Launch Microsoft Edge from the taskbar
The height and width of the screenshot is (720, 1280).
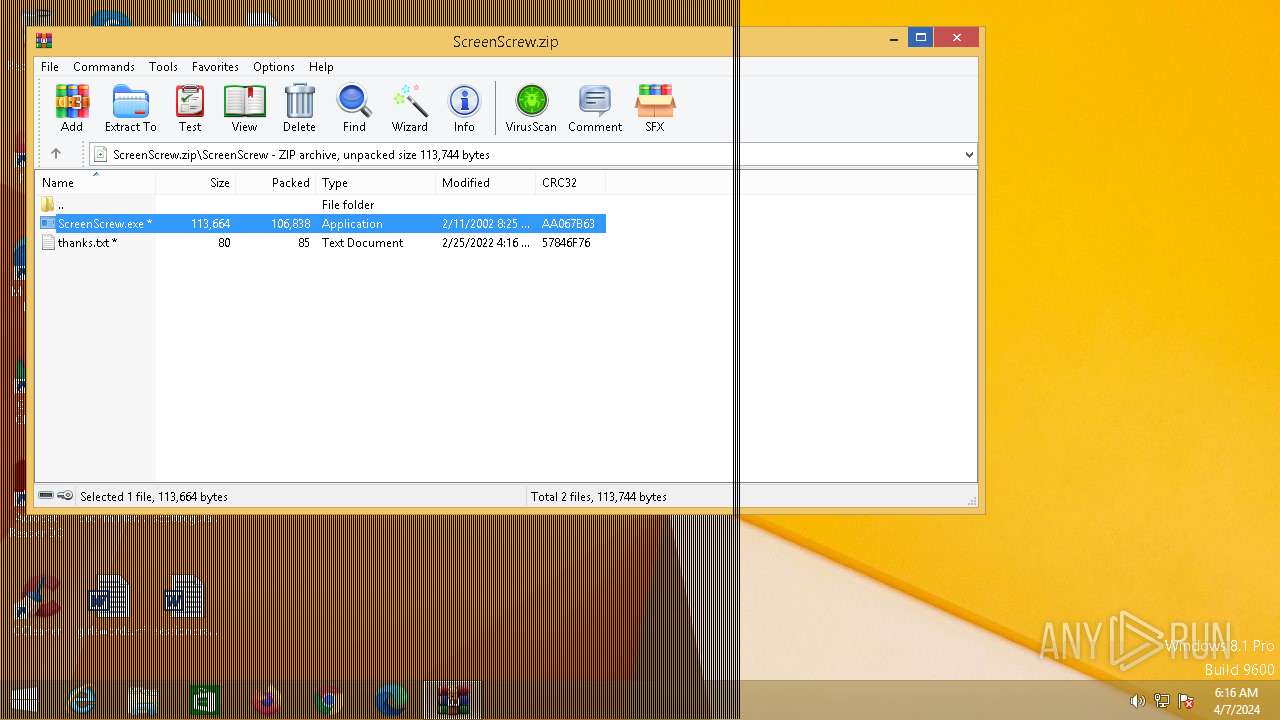click(x=390, y=701)
